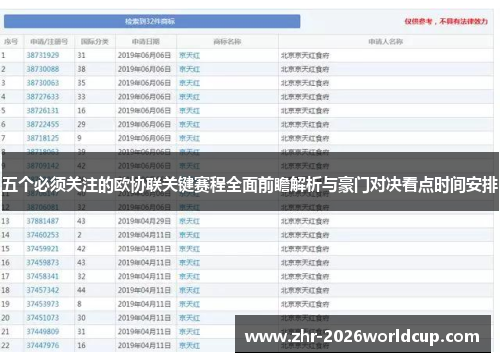This screenshot has height=362, width=500.
Task: Click the 京天红 trademark link in row 37447976
Action: coord(189,346)
